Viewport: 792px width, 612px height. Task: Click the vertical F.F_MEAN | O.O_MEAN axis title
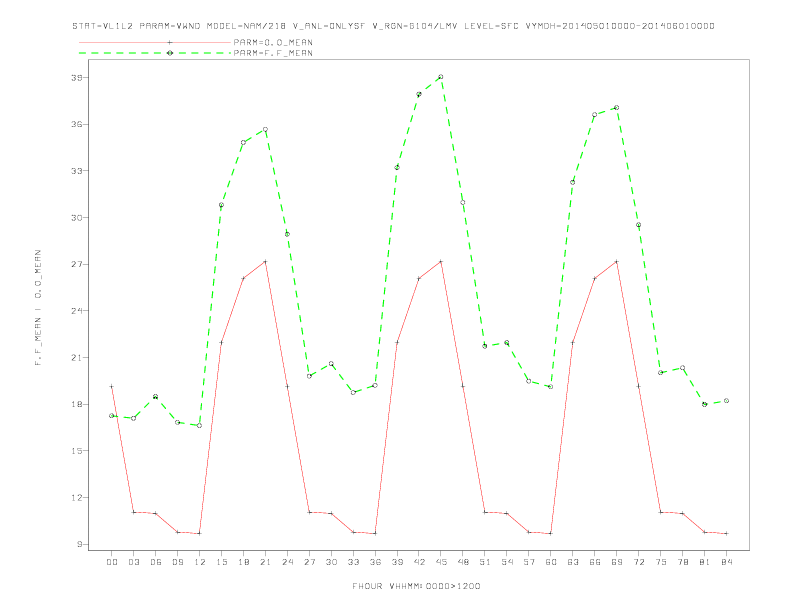[38, 308]
